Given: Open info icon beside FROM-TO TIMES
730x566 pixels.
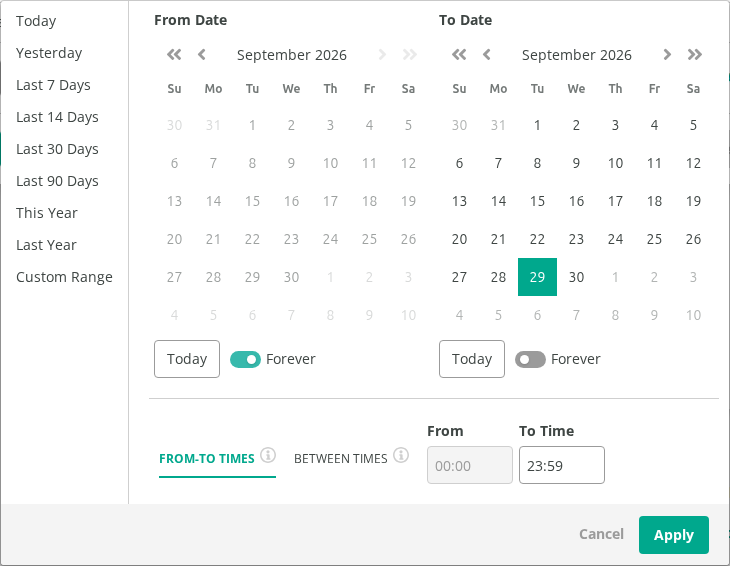Looking at the screenshot, I should [x=268, y=455].
